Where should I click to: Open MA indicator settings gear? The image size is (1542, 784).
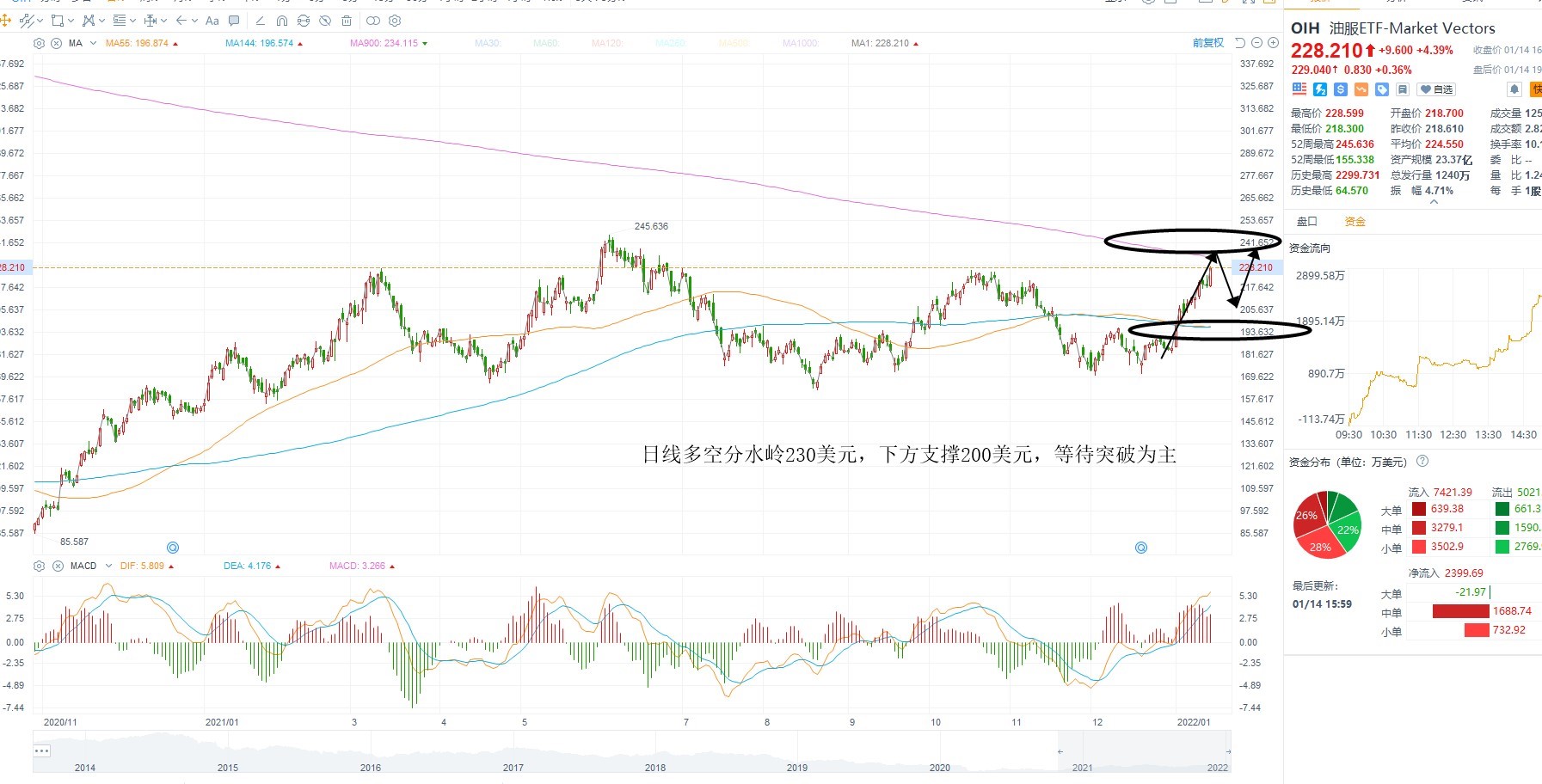(x=39, y=43)
